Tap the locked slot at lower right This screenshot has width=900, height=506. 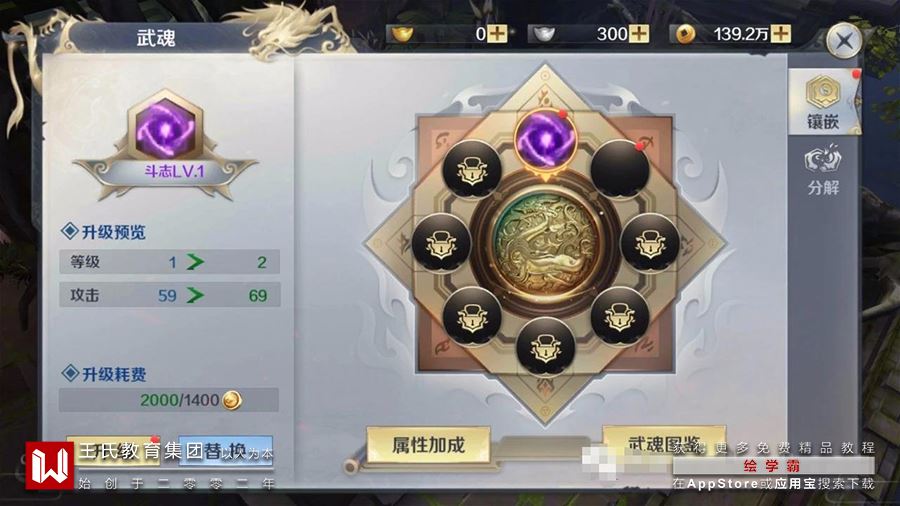point(620,317)
